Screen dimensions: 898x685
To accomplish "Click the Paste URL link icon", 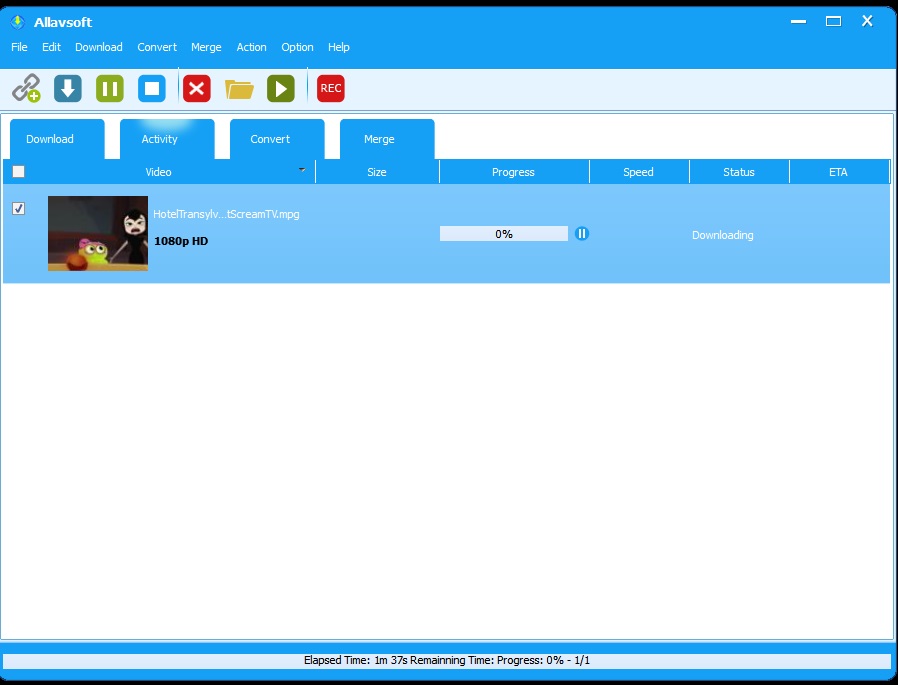I will click(x=26, y=88).
